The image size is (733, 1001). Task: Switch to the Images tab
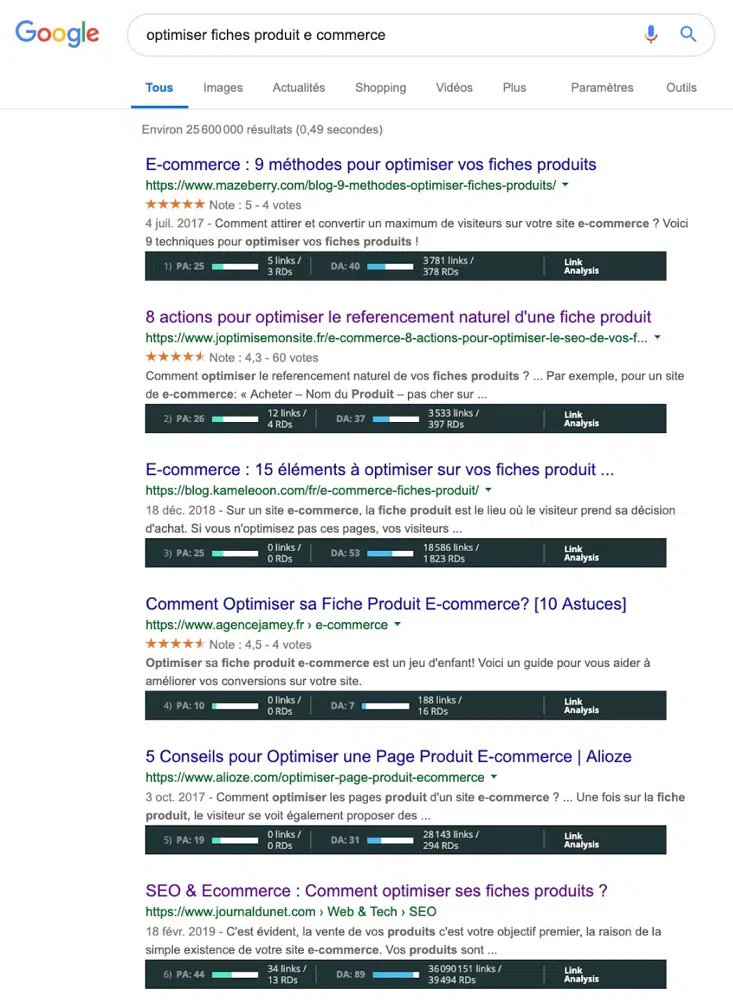coord(223,87)
